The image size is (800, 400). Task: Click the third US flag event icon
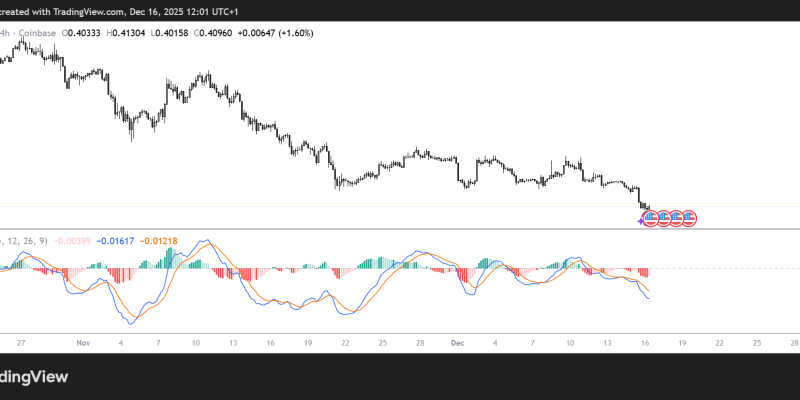point(676,218)
